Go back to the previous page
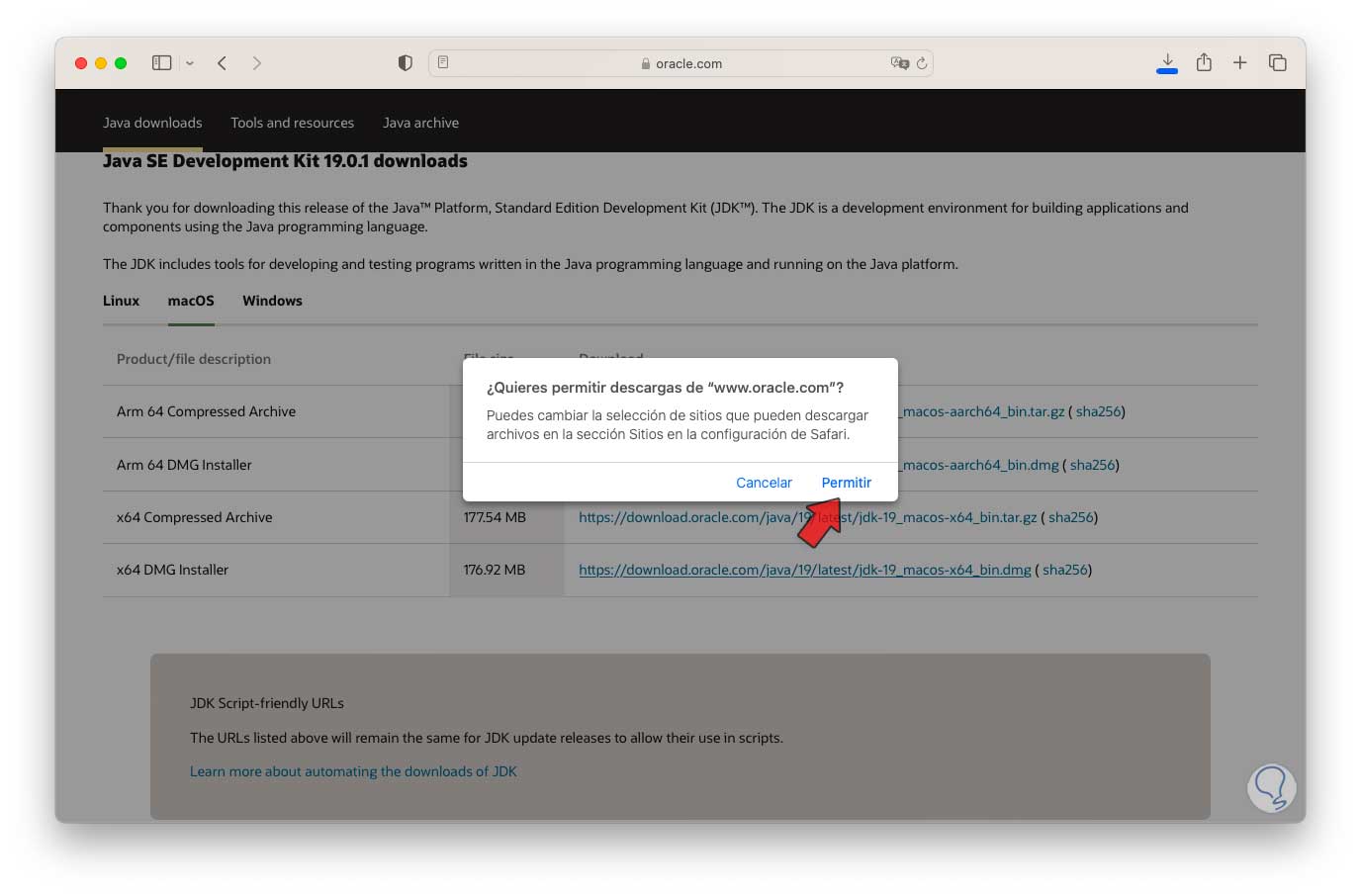This screenshot has height=896, width=1361. (x=223, y=63)
